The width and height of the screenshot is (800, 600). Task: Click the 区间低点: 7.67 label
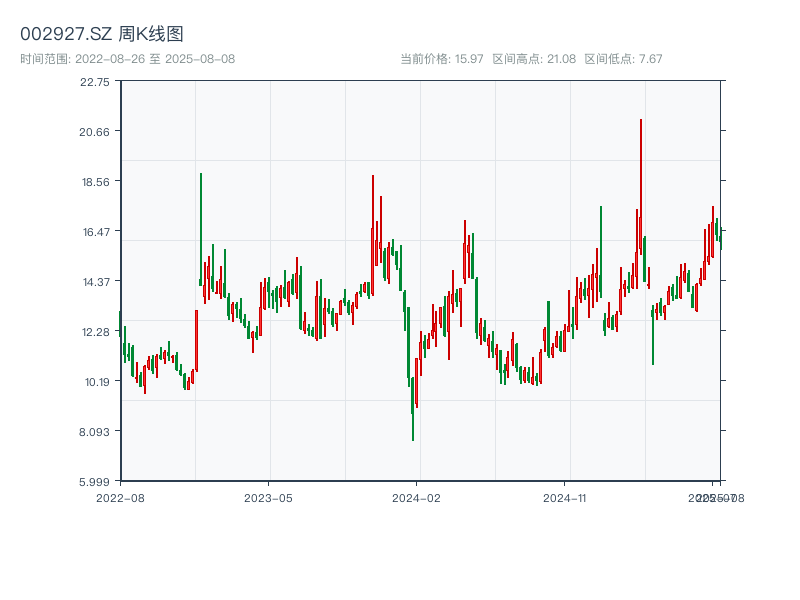(623, 59)
